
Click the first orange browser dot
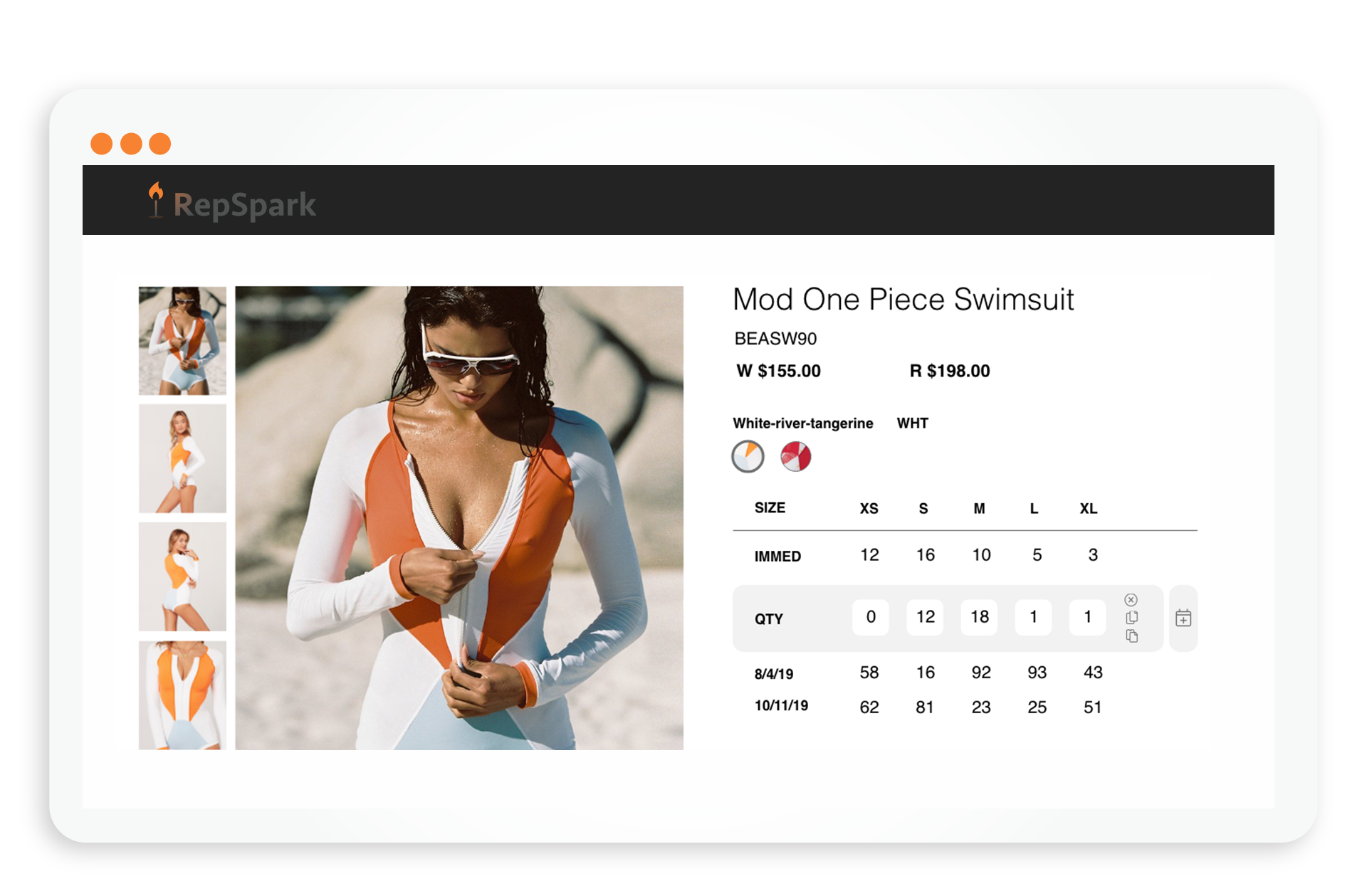[100, 143]
